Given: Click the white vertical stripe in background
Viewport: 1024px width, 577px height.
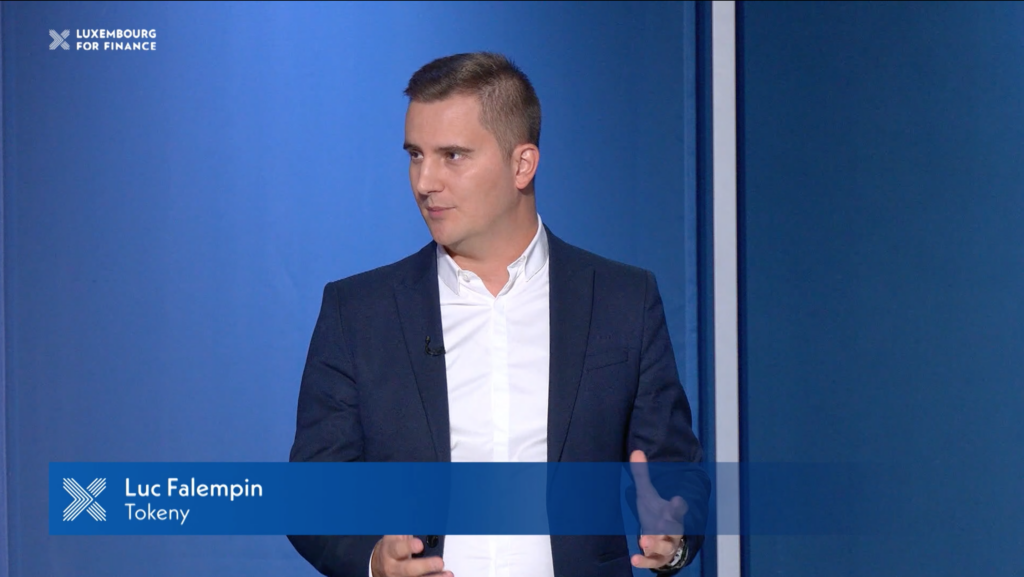Looking at the screenshot, I should pos(724,250).
